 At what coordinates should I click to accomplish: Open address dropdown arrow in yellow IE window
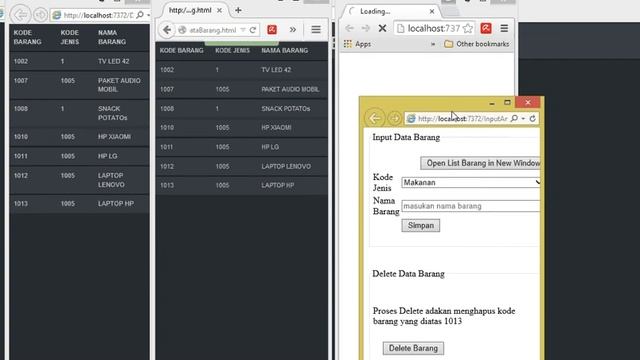click(x=523, y=119)
